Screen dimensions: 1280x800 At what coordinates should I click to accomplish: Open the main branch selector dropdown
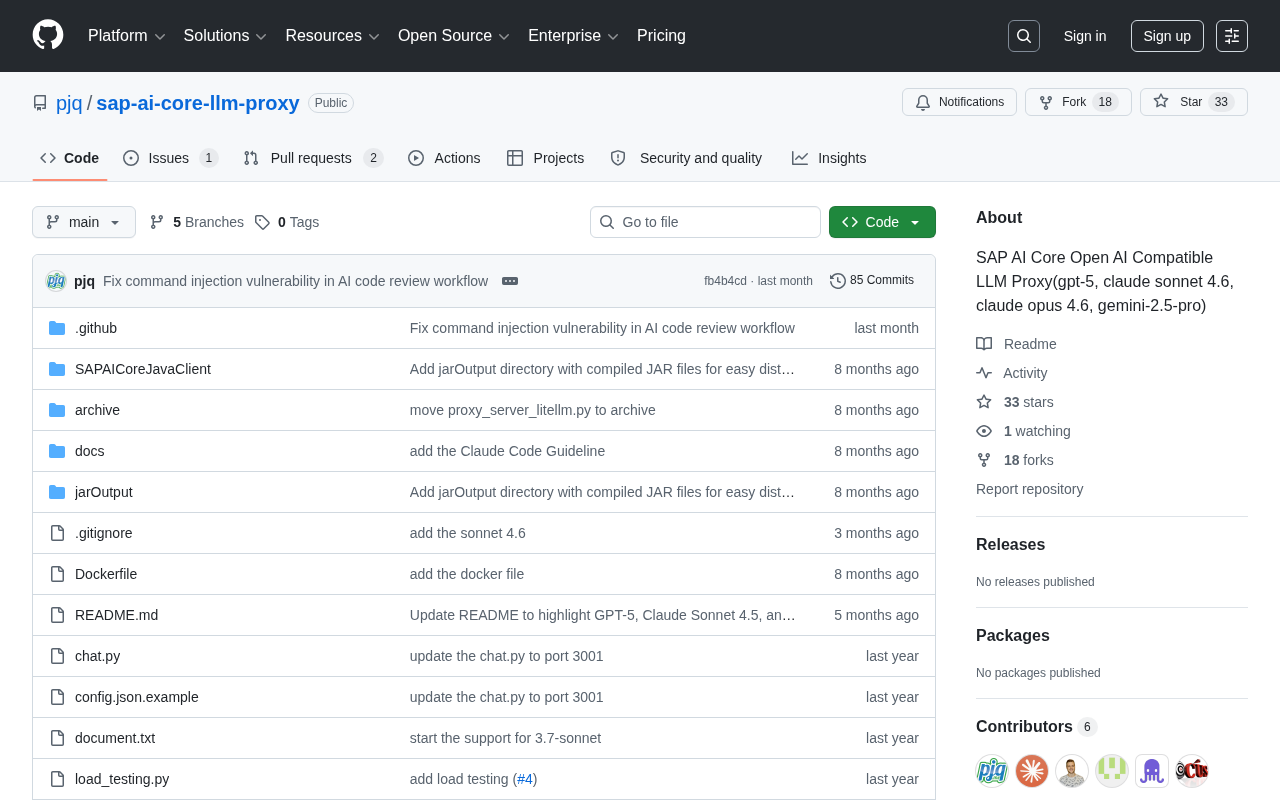click(x=84, y=222)
